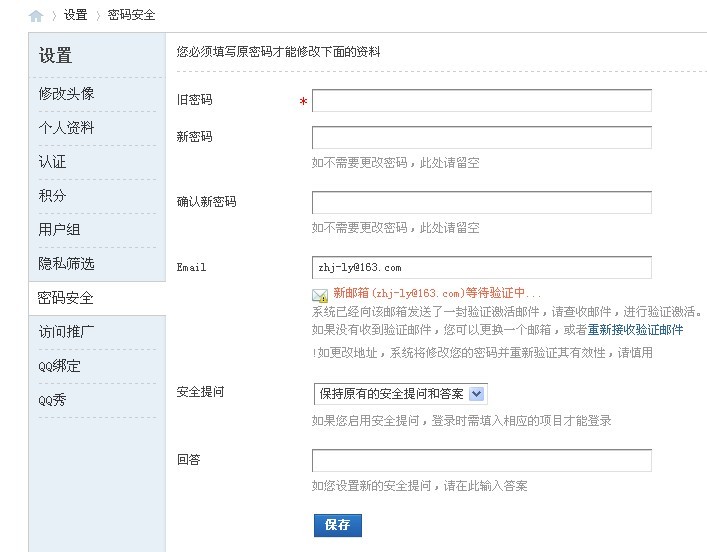Image resolution: width=707 pixels, height=552 pixels.
Task: Click the 确认新密码 input field
Action: 481,203
